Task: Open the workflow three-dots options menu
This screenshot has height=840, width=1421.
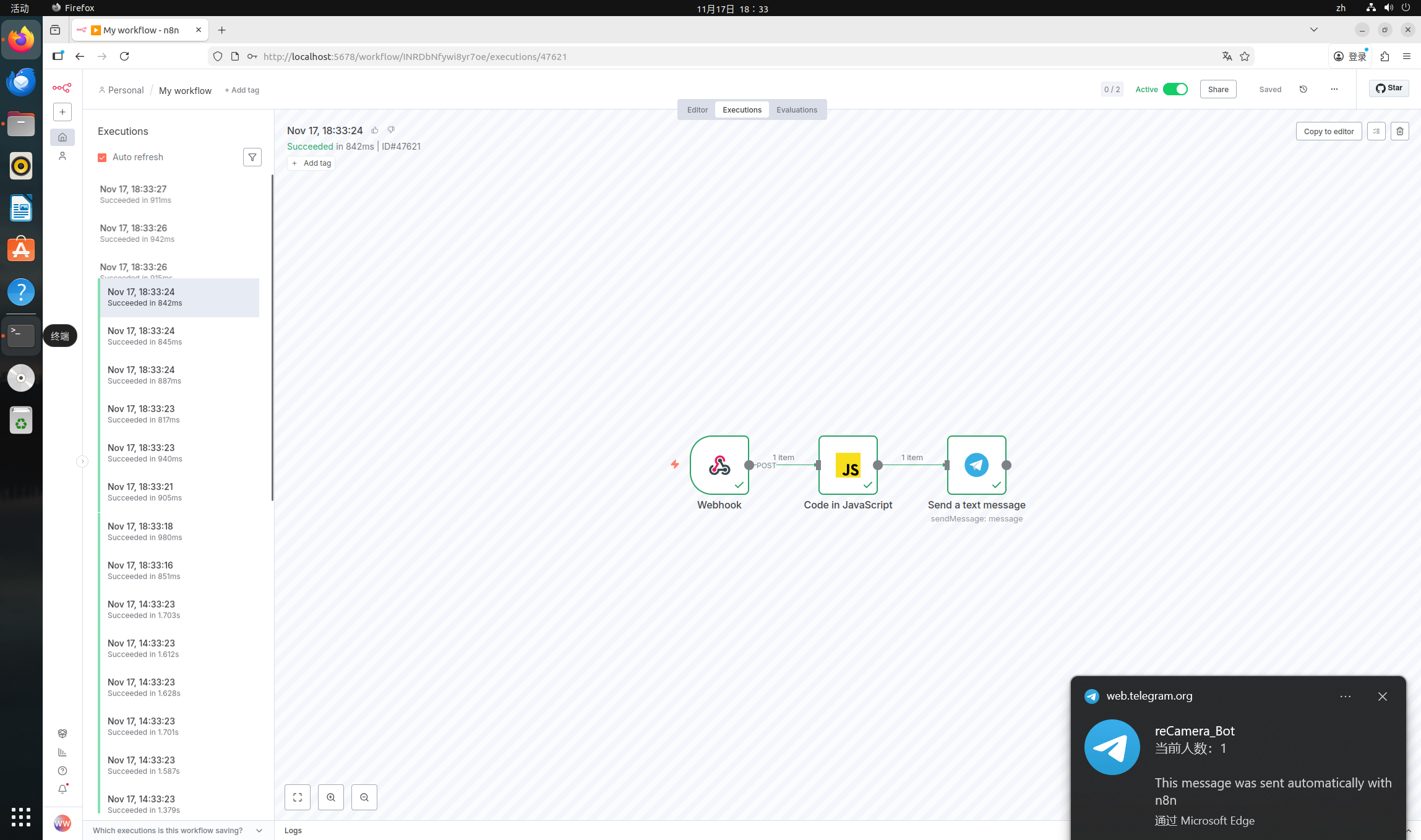Action: click(1334, 89)
